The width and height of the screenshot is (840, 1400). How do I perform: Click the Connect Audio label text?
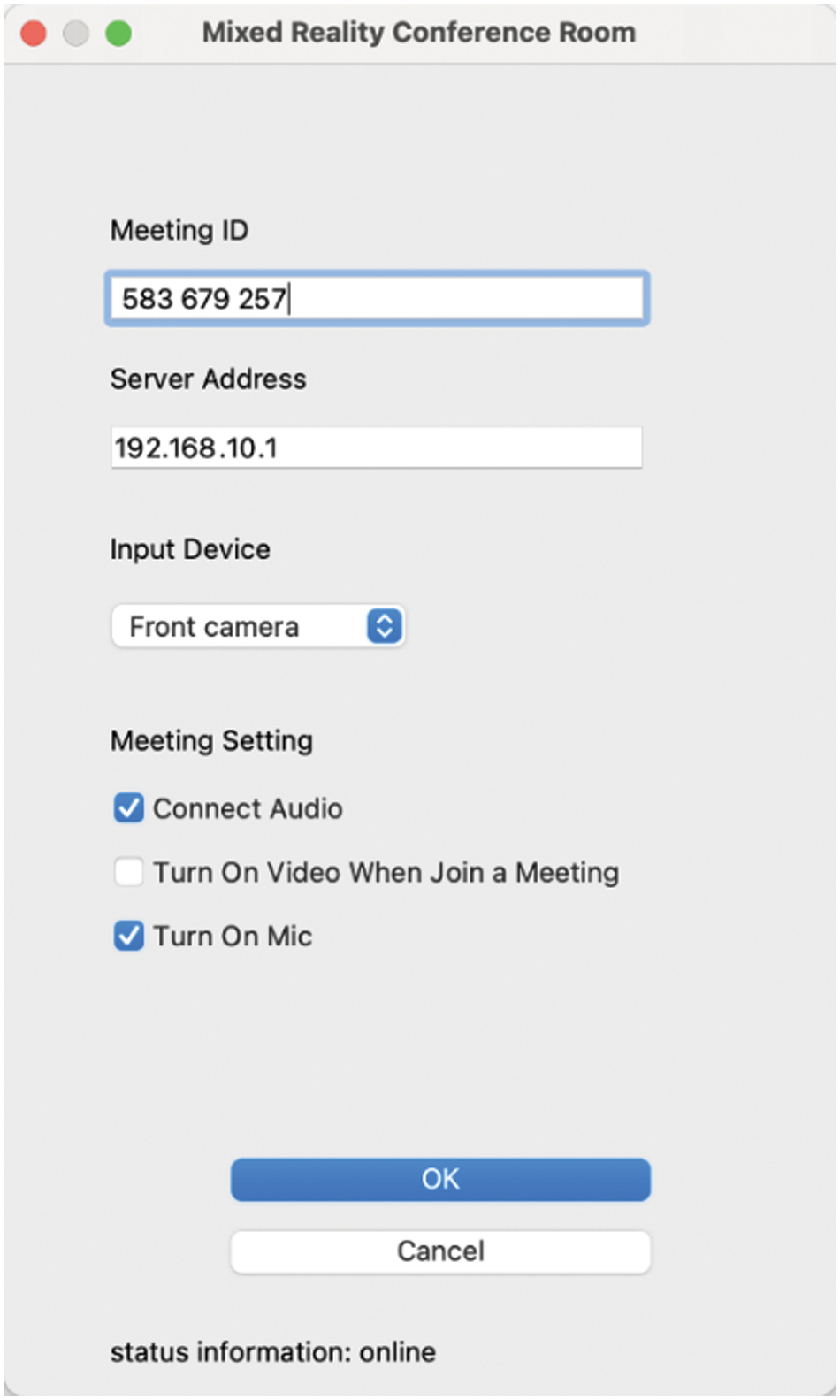point(248,808)
